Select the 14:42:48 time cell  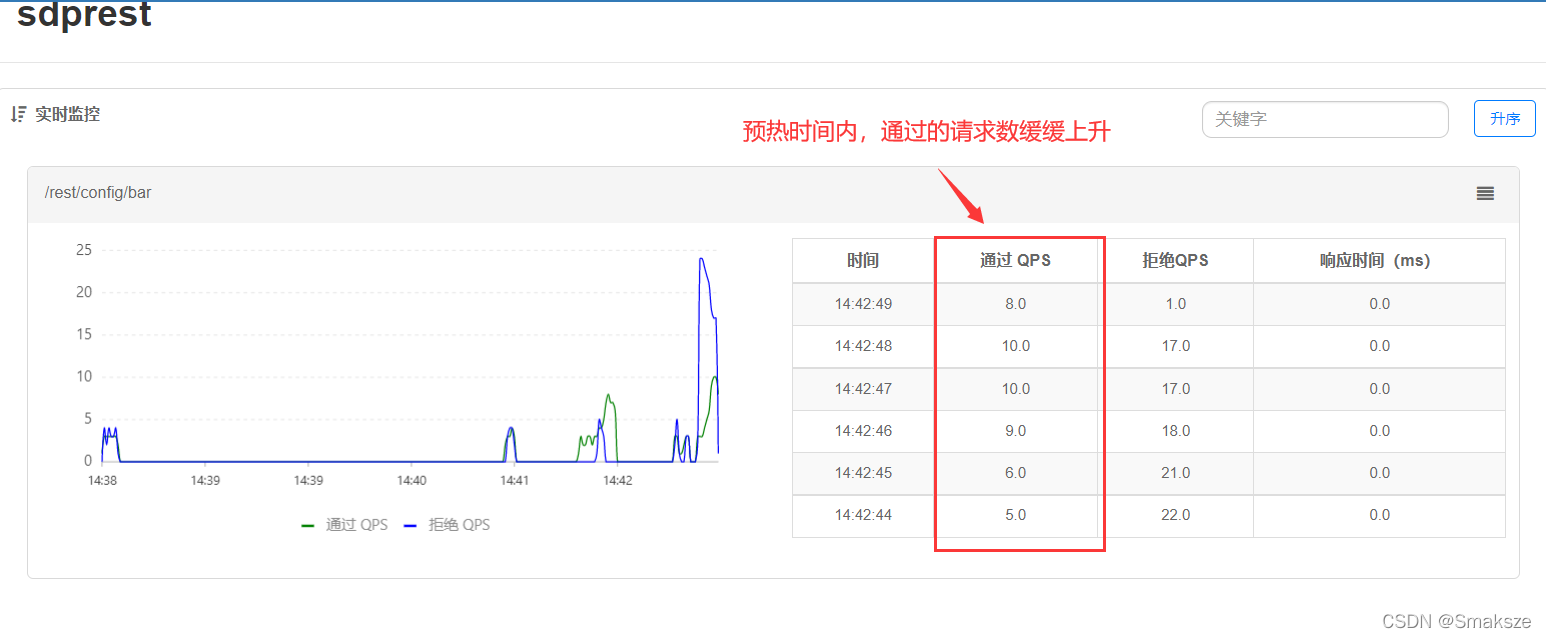tap(863, 346)
